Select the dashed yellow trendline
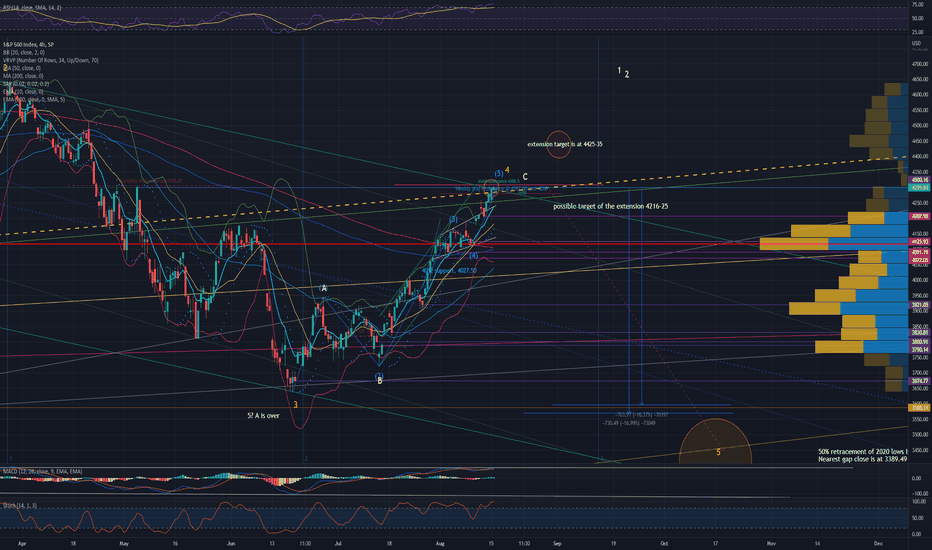The width and height of the screenshot is (932, 550). pos(452,196)
